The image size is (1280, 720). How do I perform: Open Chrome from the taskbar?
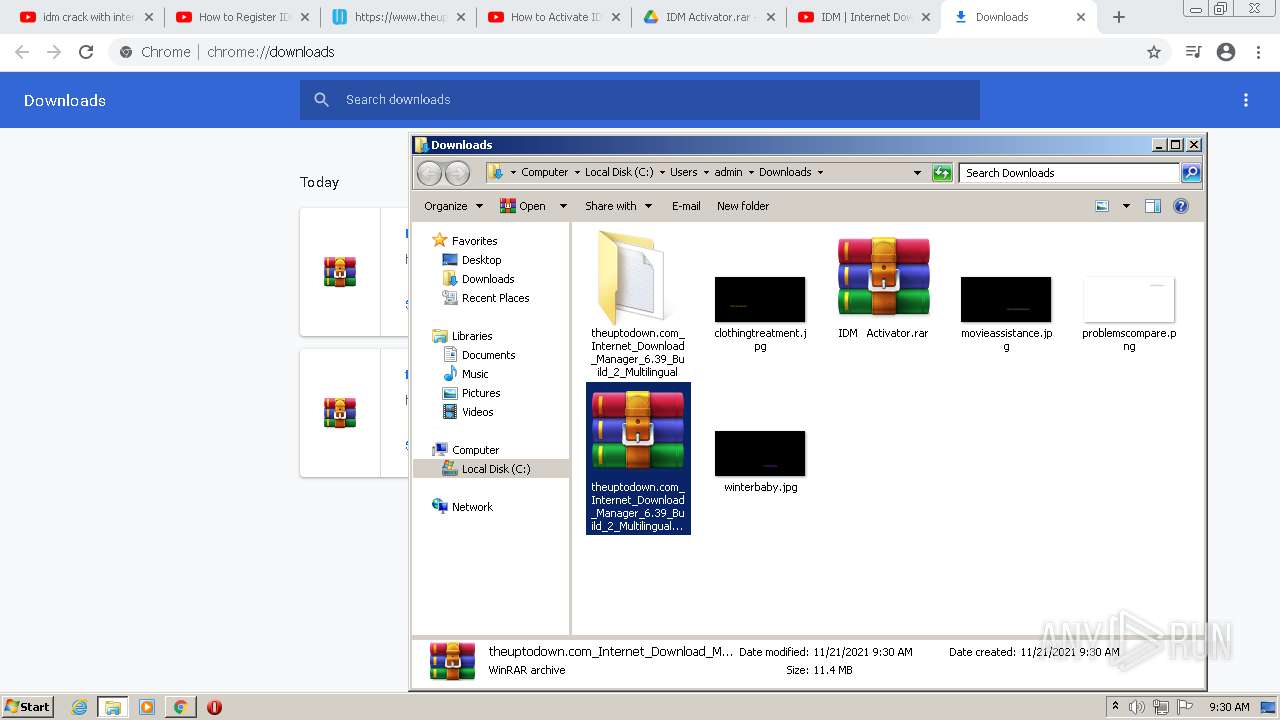(x=180, y=707)
